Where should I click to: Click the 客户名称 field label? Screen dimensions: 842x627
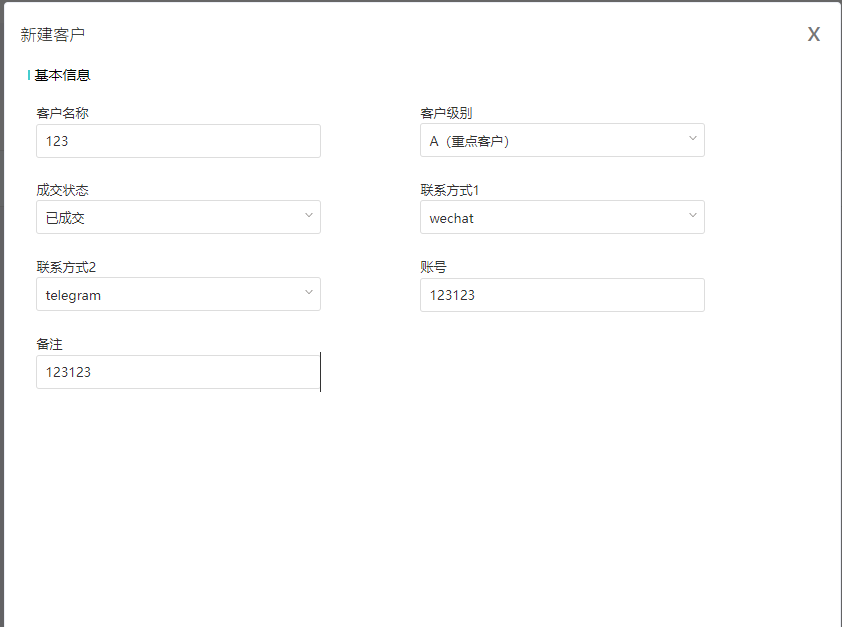pos(62,113)
